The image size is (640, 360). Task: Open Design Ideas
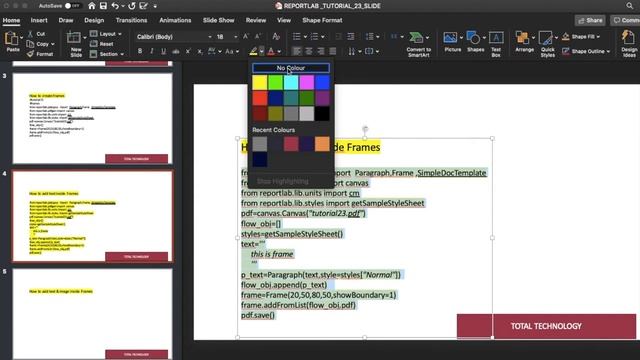click(x=629, y=44)
